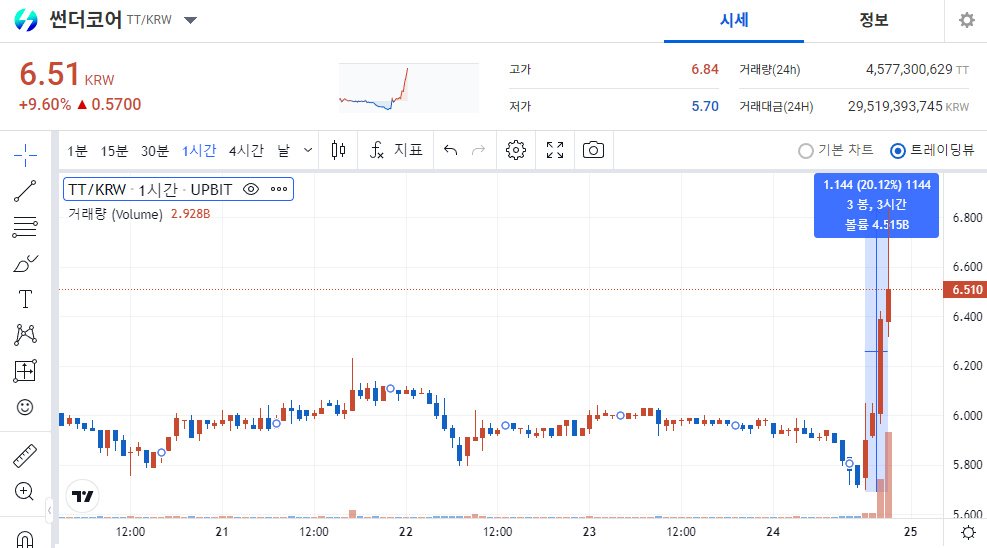Select the ruler measure tool
This screenshot has width=987, height=548.
[x=25, y=456]
